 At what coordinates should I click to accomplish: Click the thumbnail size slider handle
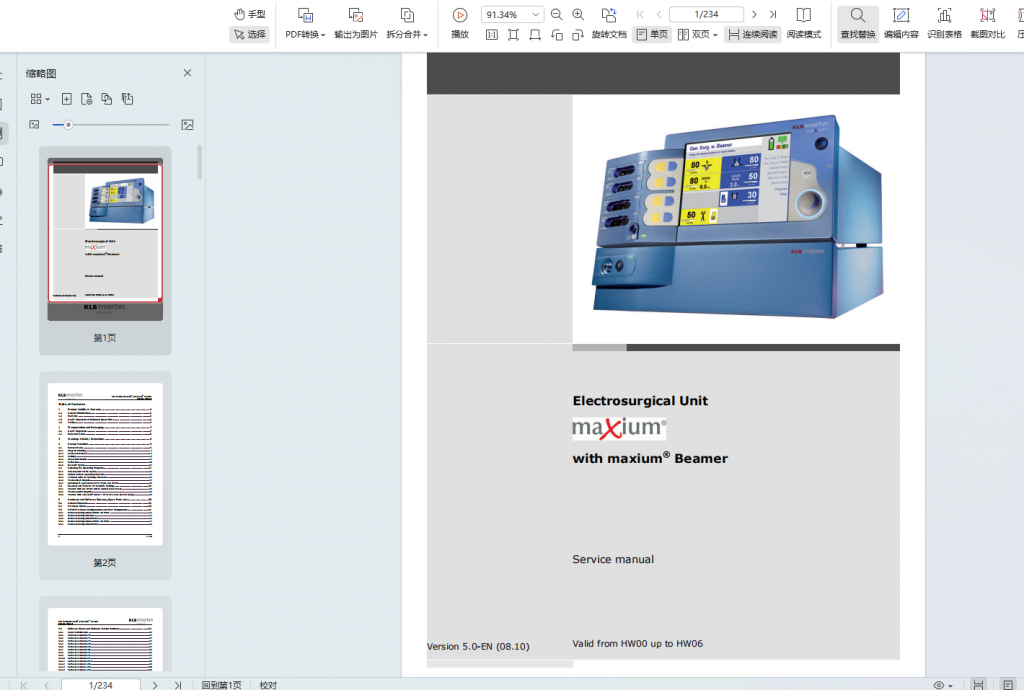68,125
